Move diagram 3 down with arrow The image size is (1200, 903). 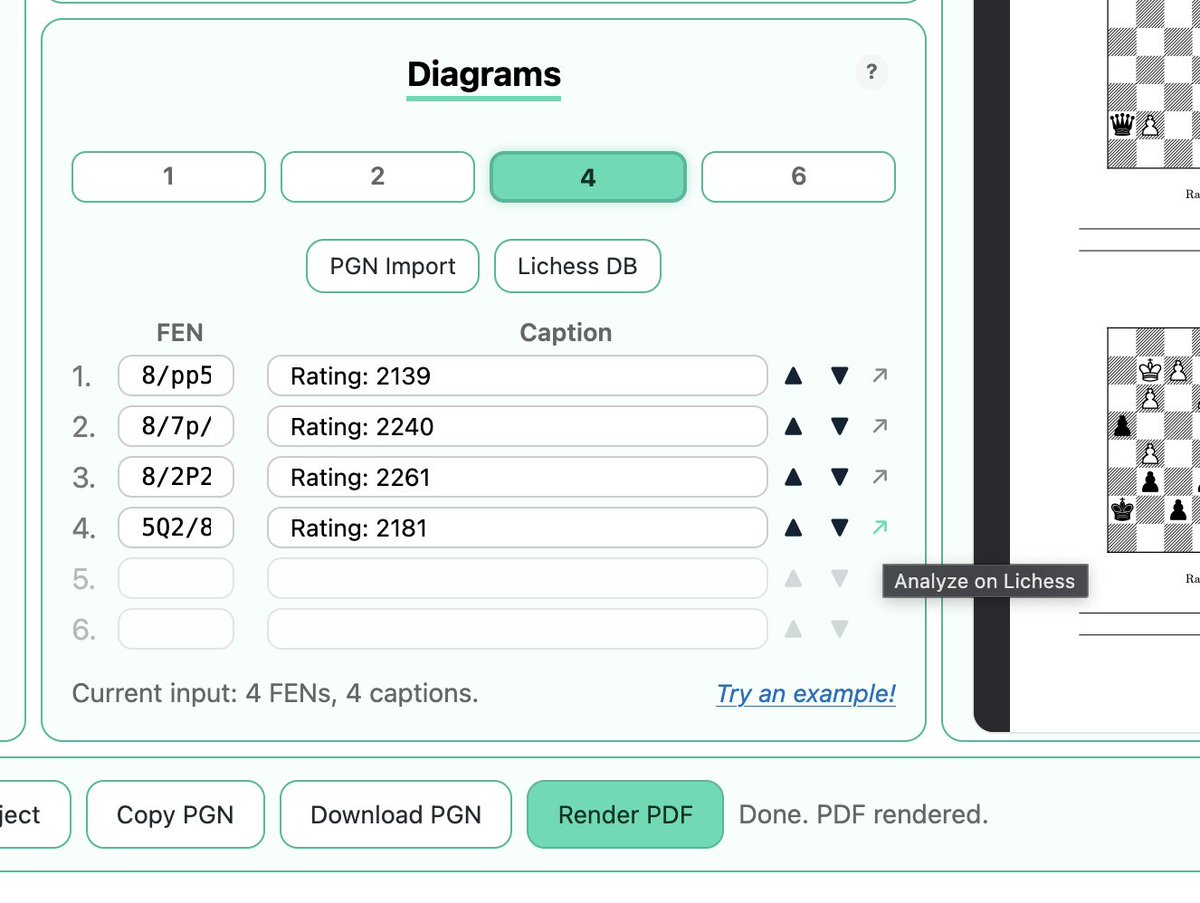click(840, 477)
